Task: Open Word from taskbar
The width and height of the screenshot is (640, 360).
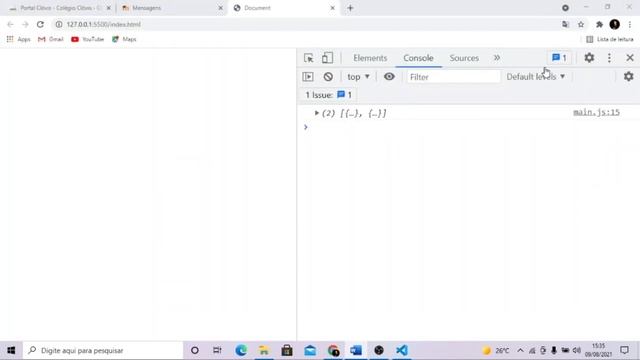Action: click(x=356, y=350)
